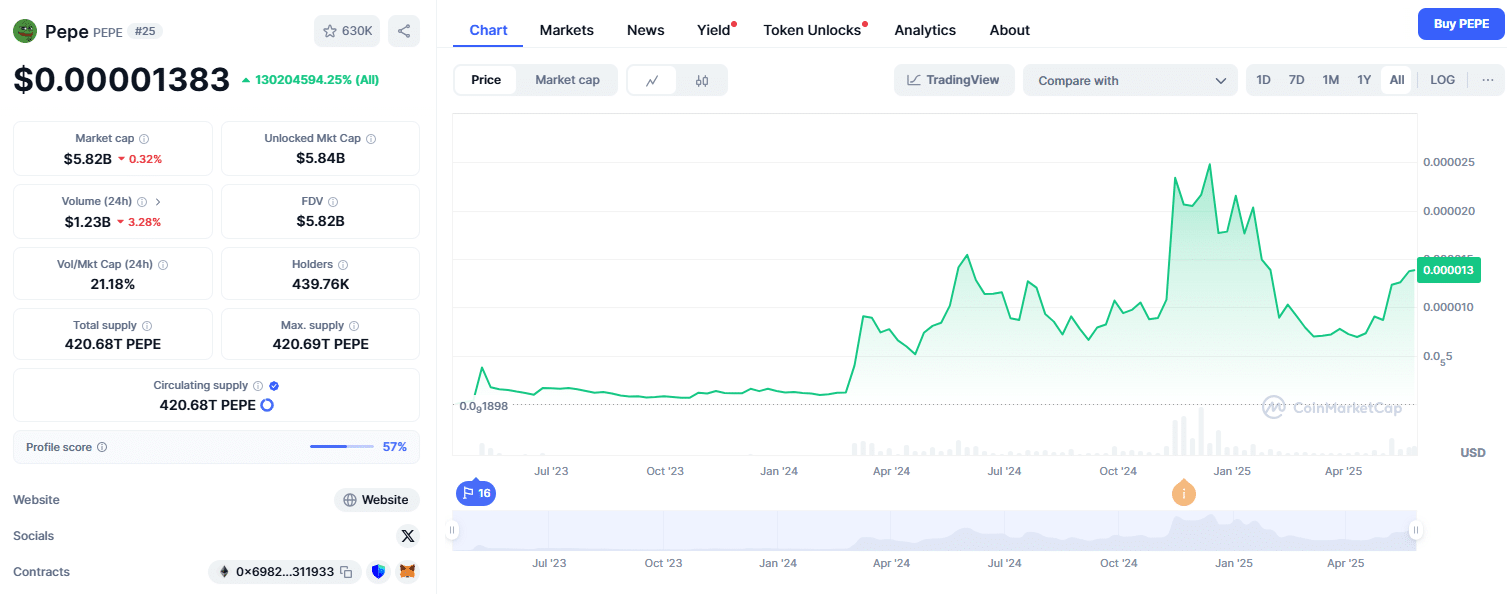Open the FDV info icon
The height and width of the screenshot is (594, 1507).
(x=333, y=202)
